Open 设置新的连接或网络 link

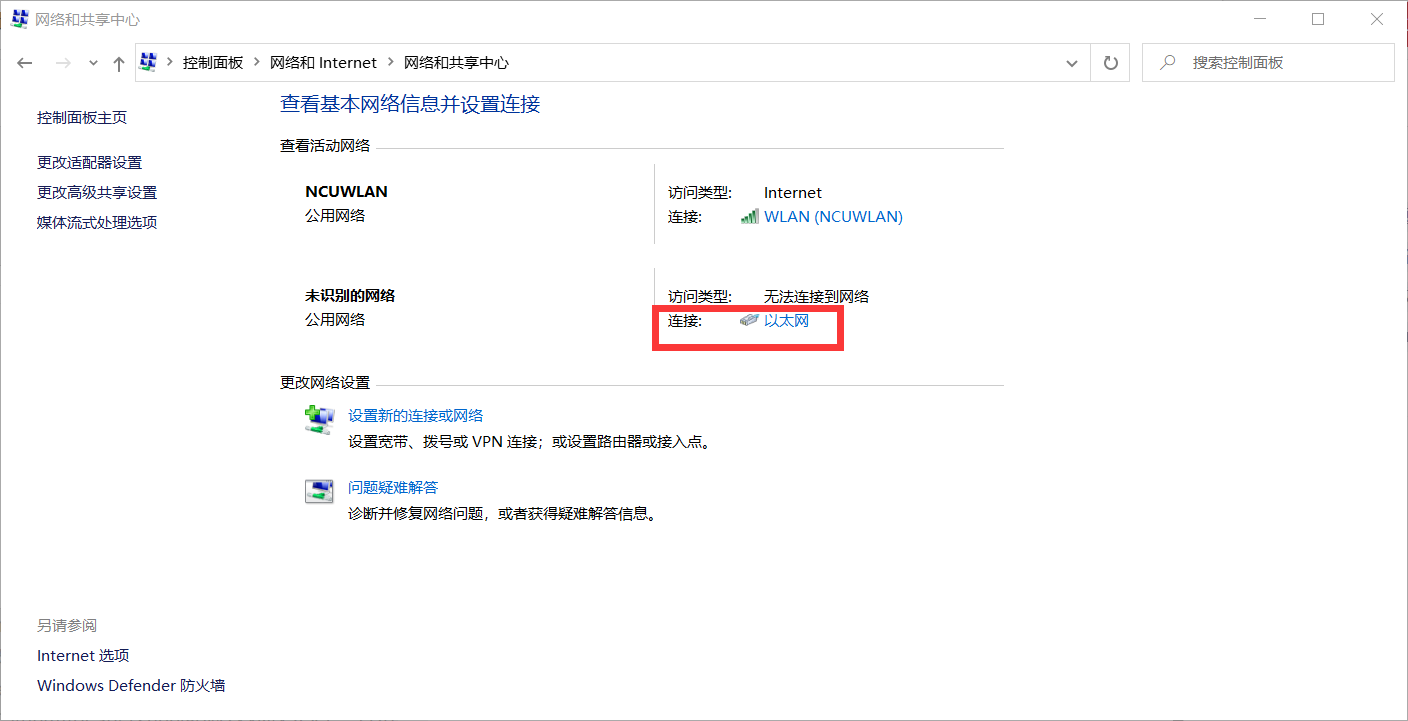416,415
